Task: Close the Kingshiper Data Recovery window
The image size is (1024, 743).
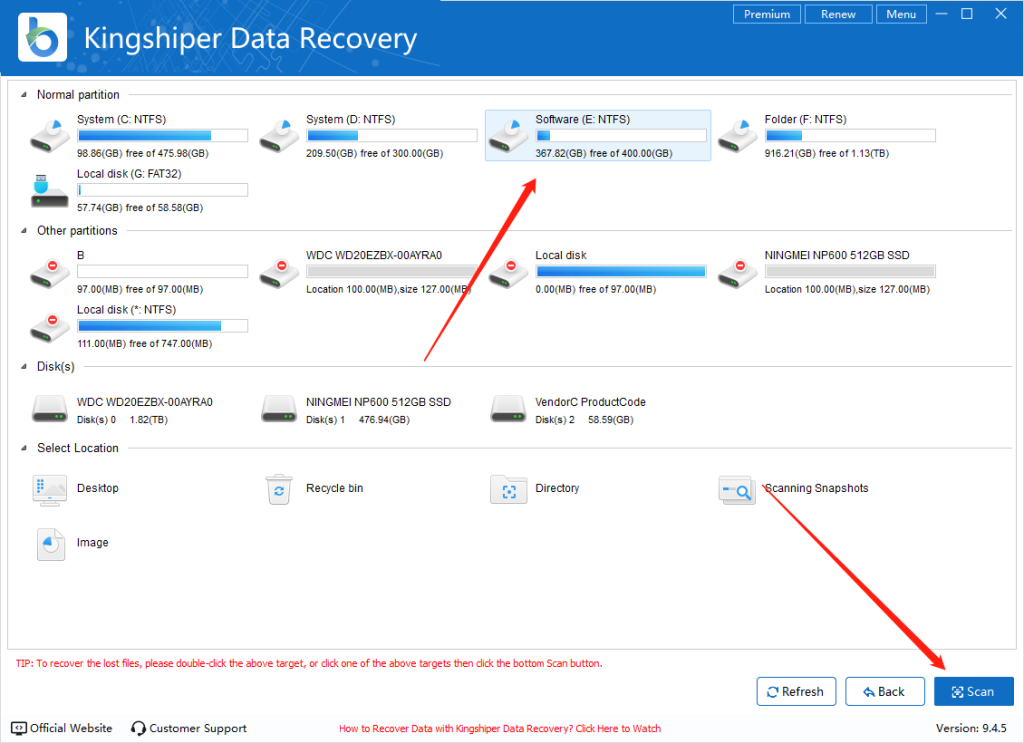Action: click(1000, 14)
